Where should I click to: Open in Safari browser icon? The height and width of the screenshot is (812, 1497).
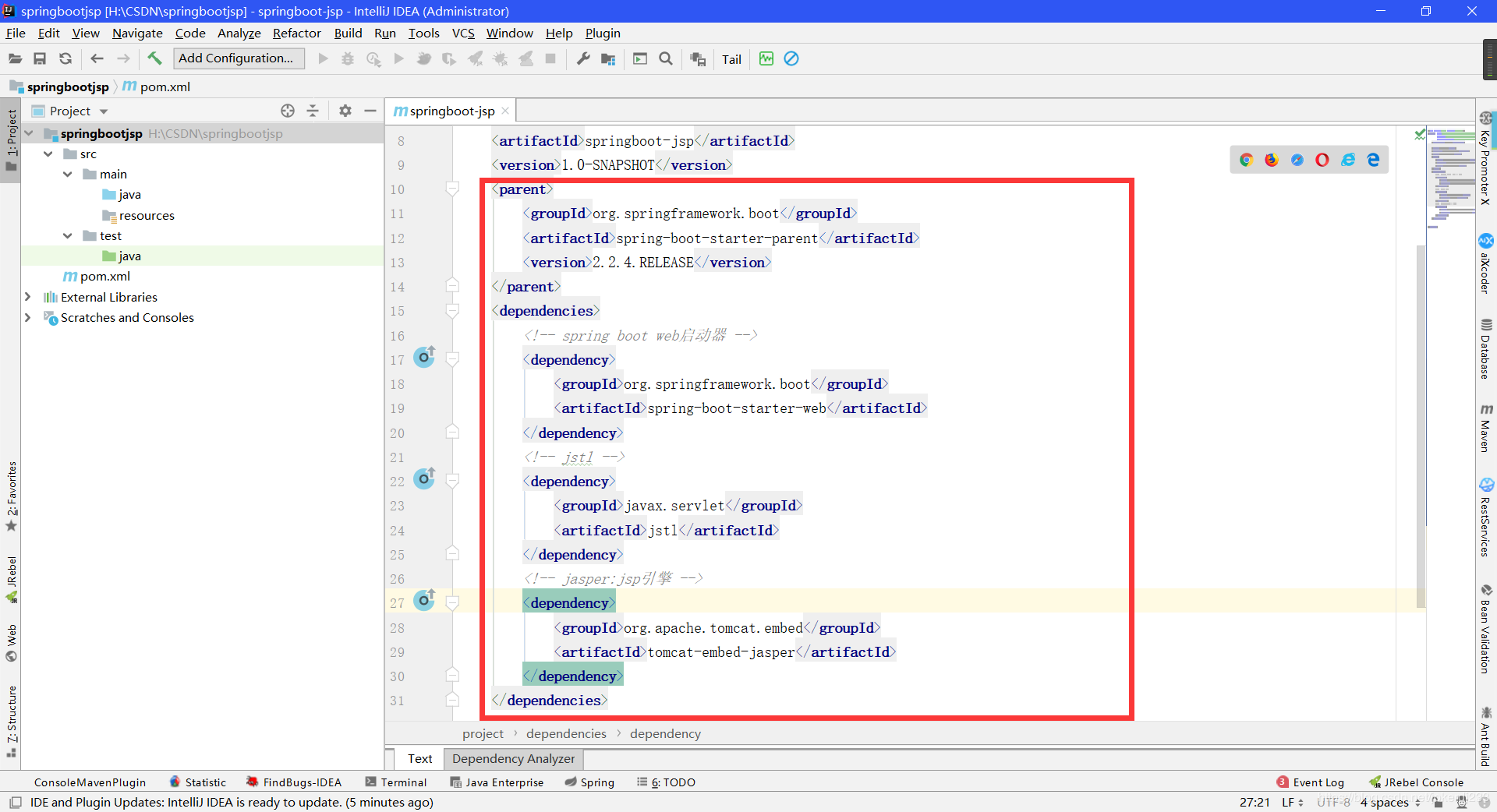[1297, 160]
